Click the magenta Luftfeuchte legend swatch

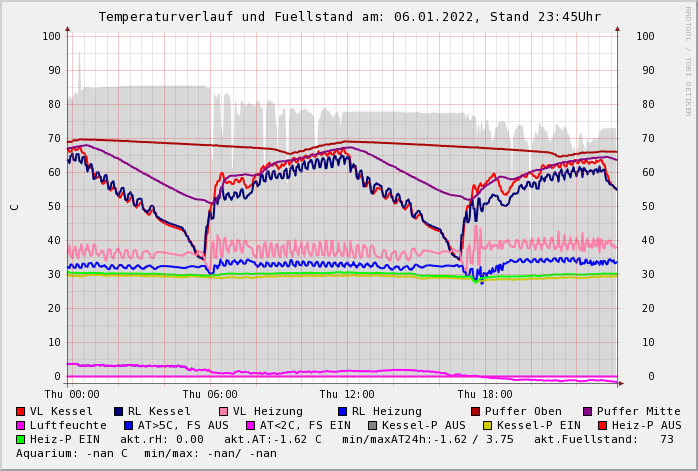tap(21, 425)
